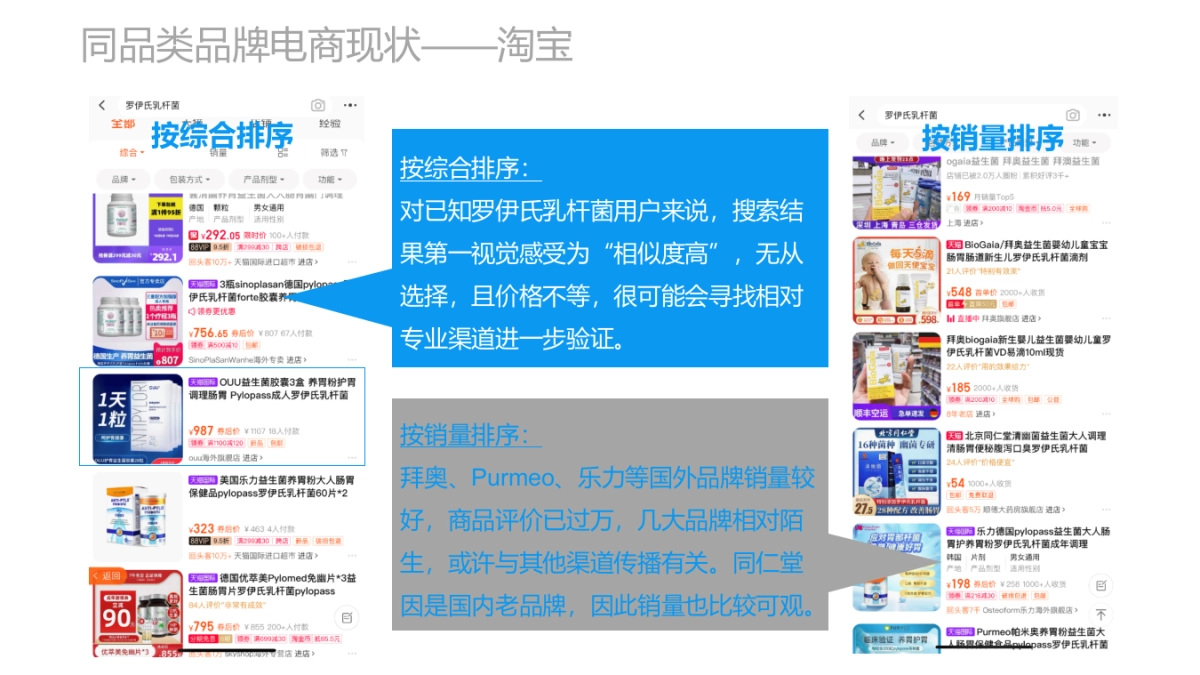Image resolution: width=1200 pixels, height=675 pixels.
Task: Expand the 品牌 brand filter dropdown
Action: [x=123, y=179]
